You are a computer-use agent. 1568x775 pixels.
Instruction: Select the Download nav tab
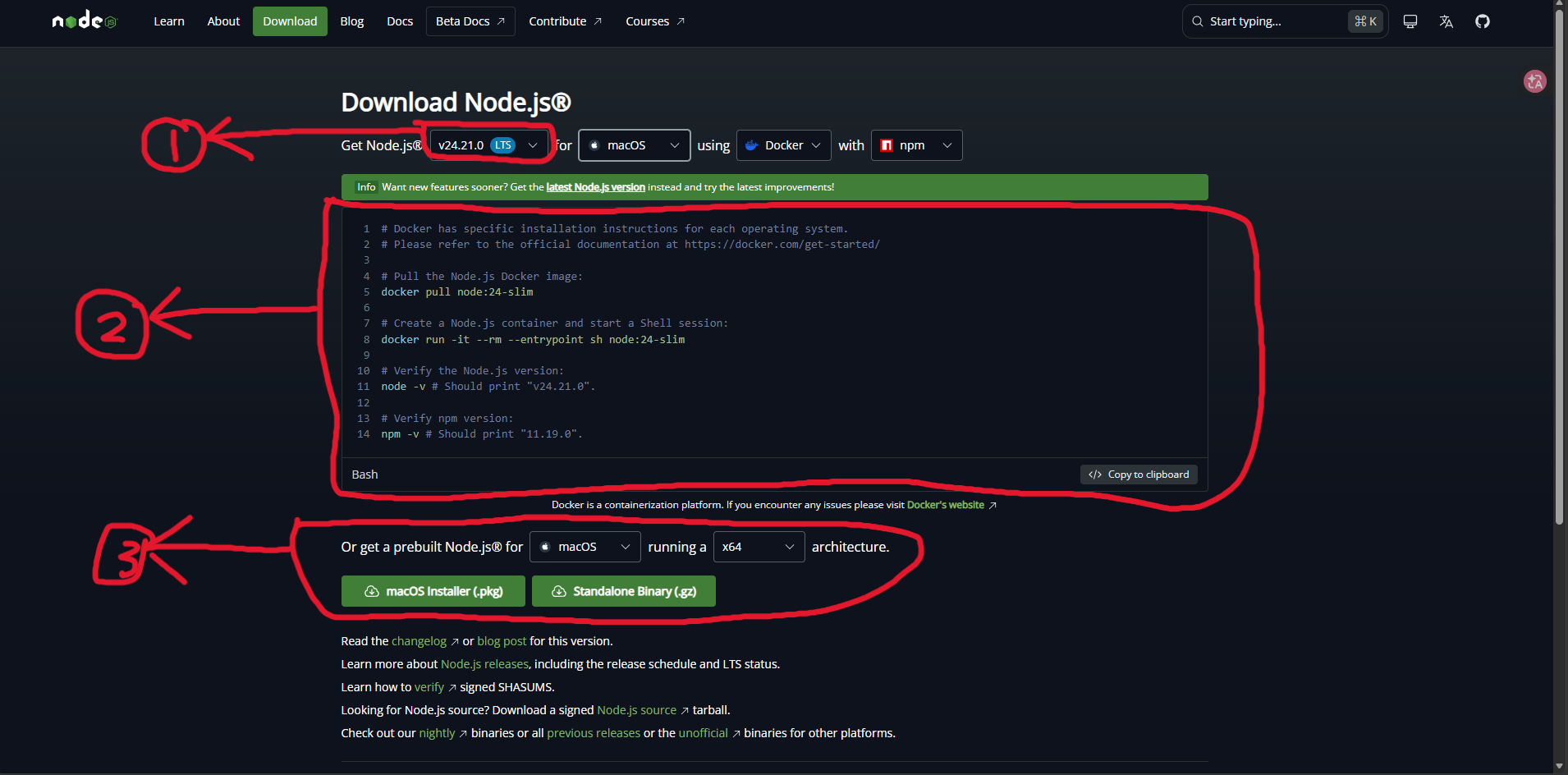point(290,21)
